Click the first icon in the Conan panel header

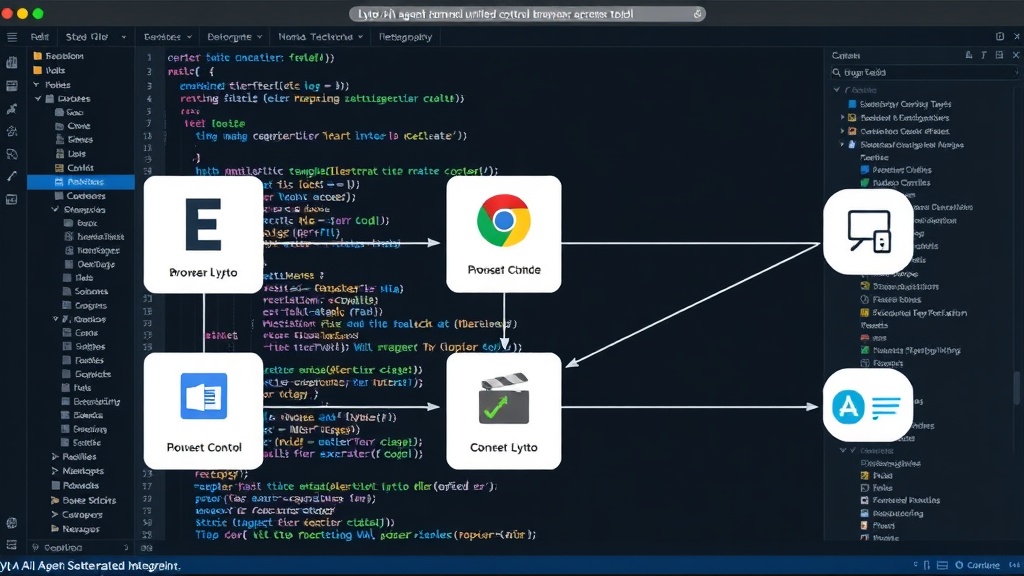pyautogui.click(x=968, y=56)
